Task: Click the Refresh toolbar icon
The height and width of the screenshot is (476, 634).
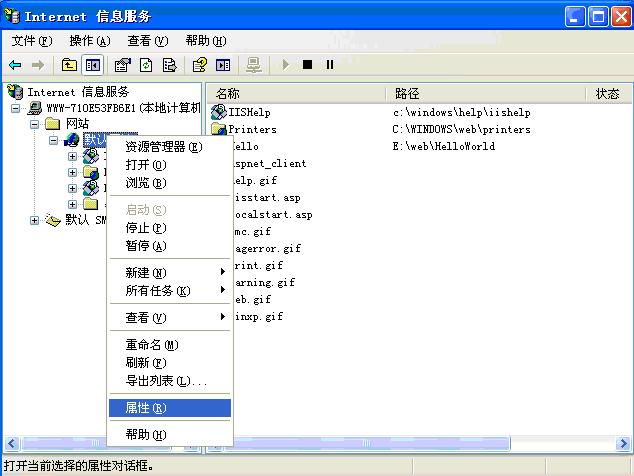Action: click(146, 65)
